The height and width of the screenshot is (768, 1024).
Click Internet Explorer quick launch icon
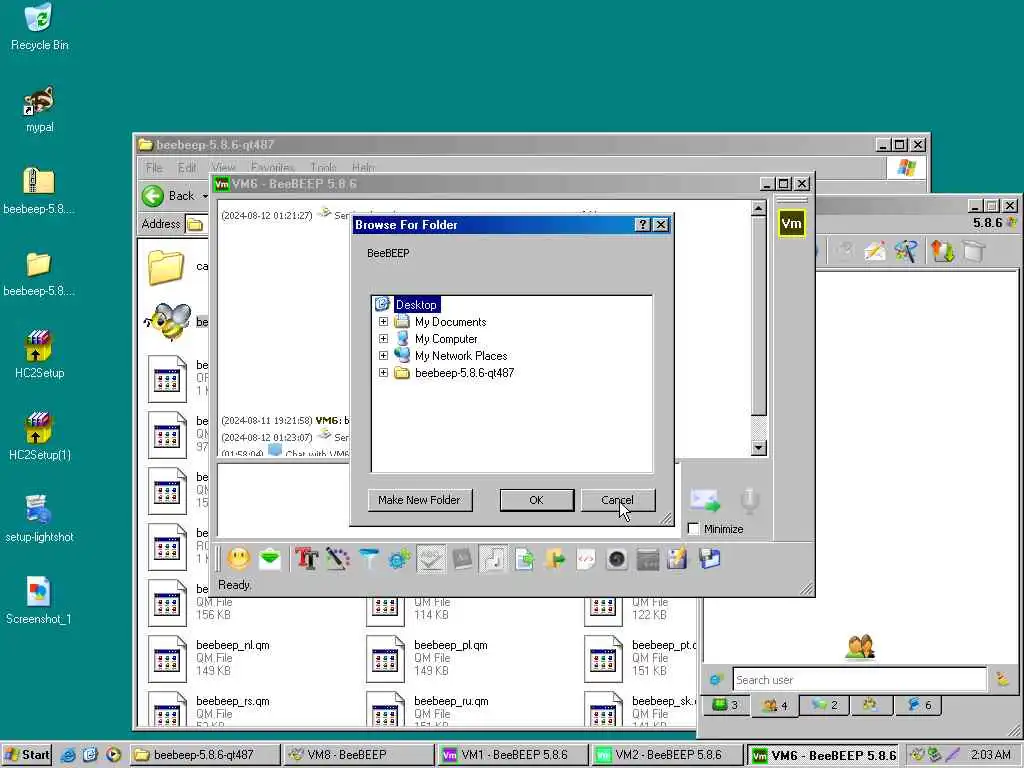68,755
